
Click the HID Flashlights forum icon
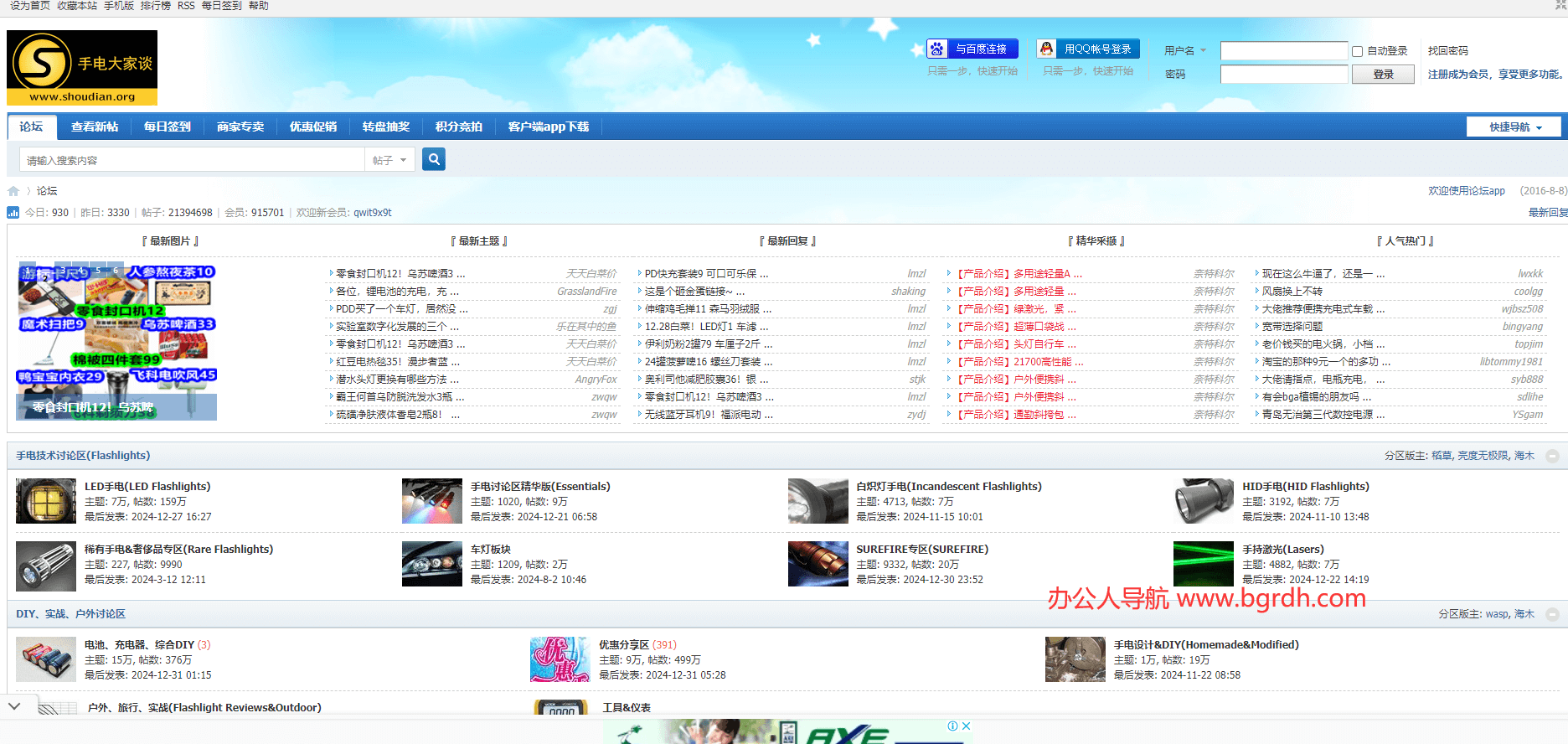(x=1204, y=501)
